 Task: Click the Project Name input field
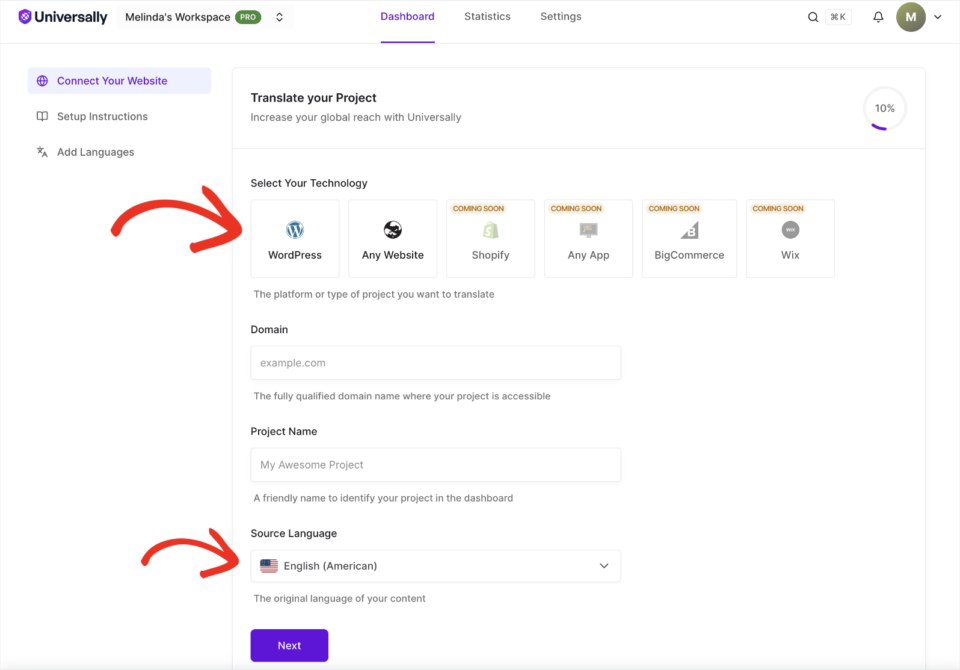pyautogui.click(x=435, y=465)
